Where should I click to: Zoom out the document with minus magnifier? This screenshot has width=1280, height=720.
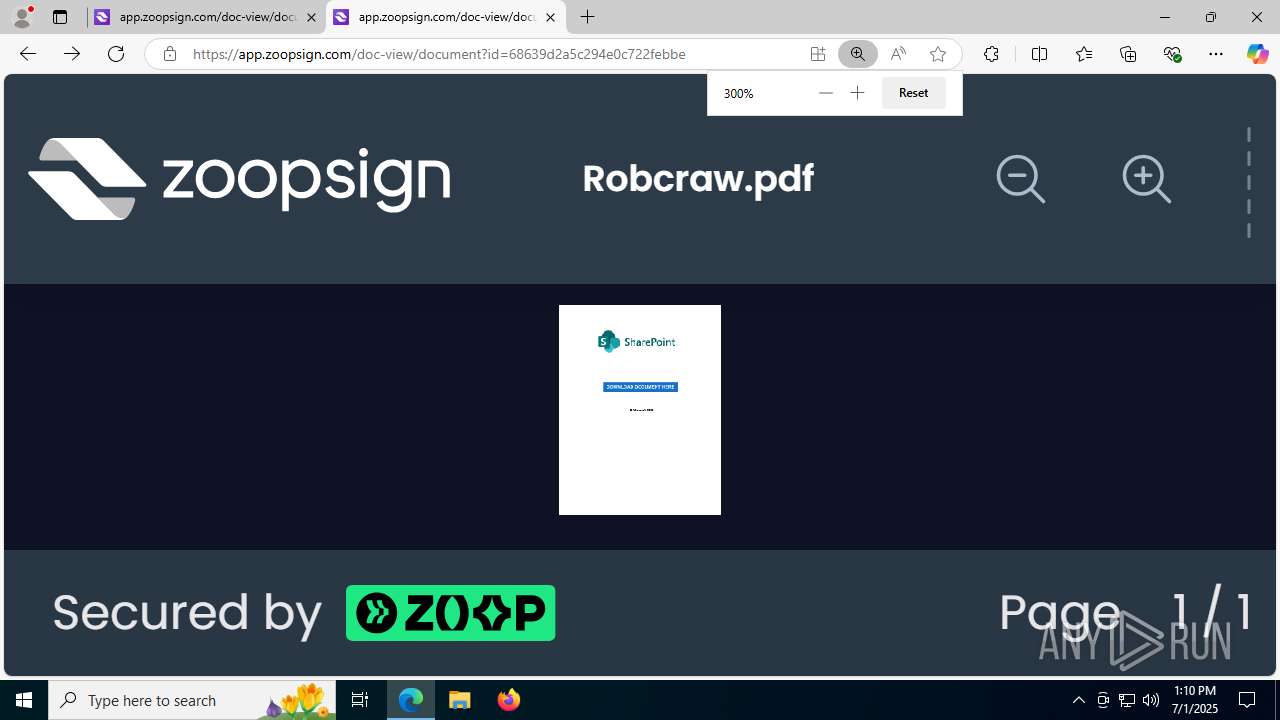(x=1021, y=179)
